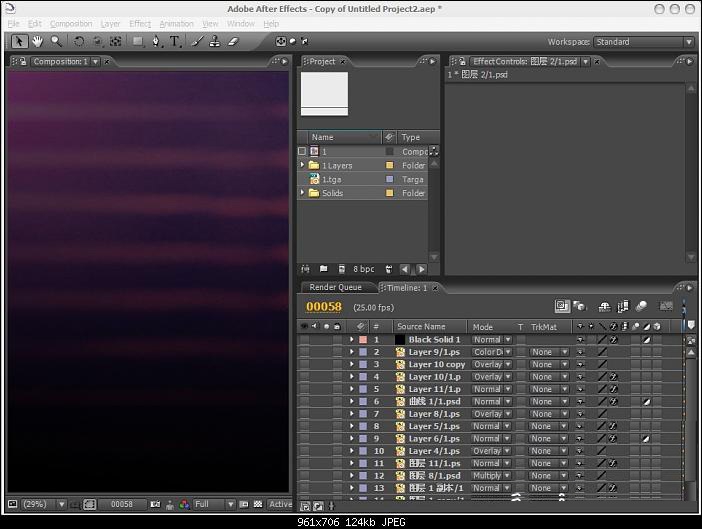Toggle effect switch on Layer 10/1.p
The image size is (702, 529).
point(613,377)
